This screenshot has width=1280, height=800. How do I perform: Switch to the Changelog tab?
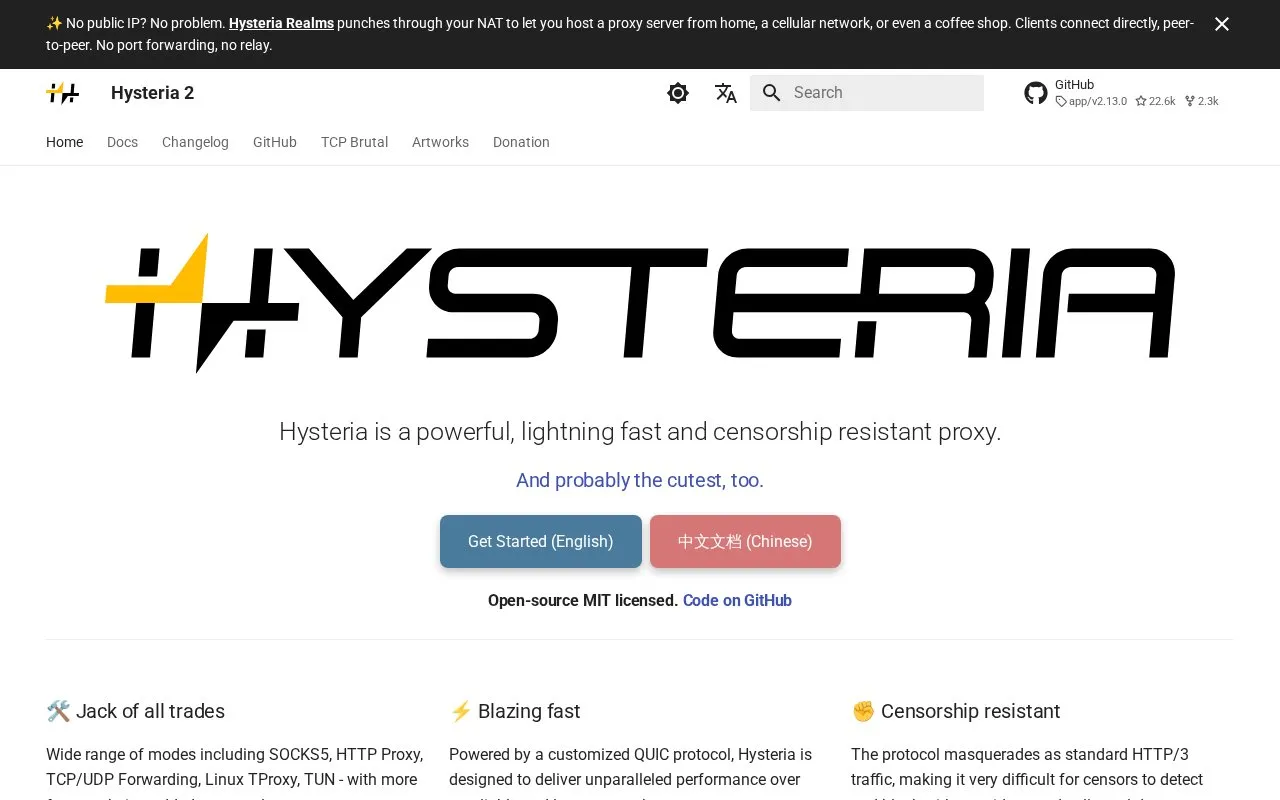pos(195,142)
